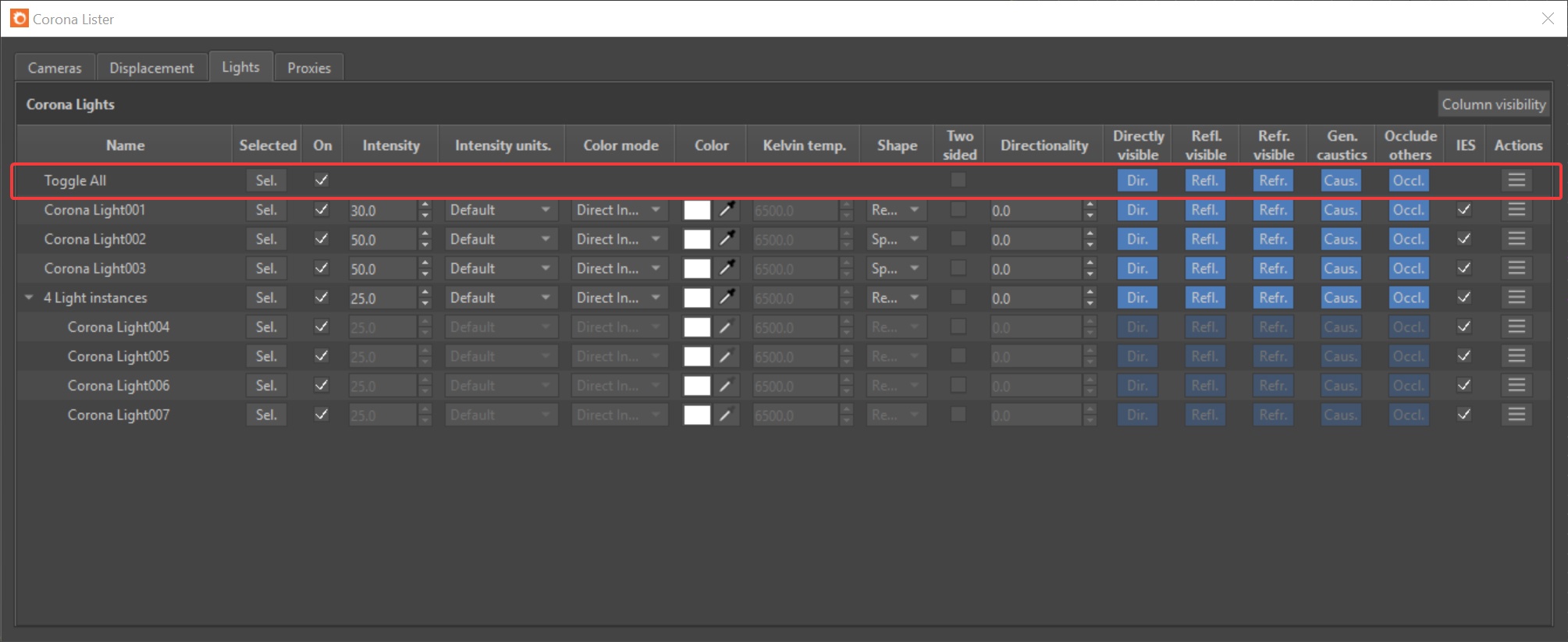Open Color mode dropdown for Corona Light003
Image resolution: width=1568 pixels, height=642 pixels.
click(x=620, y=269)
